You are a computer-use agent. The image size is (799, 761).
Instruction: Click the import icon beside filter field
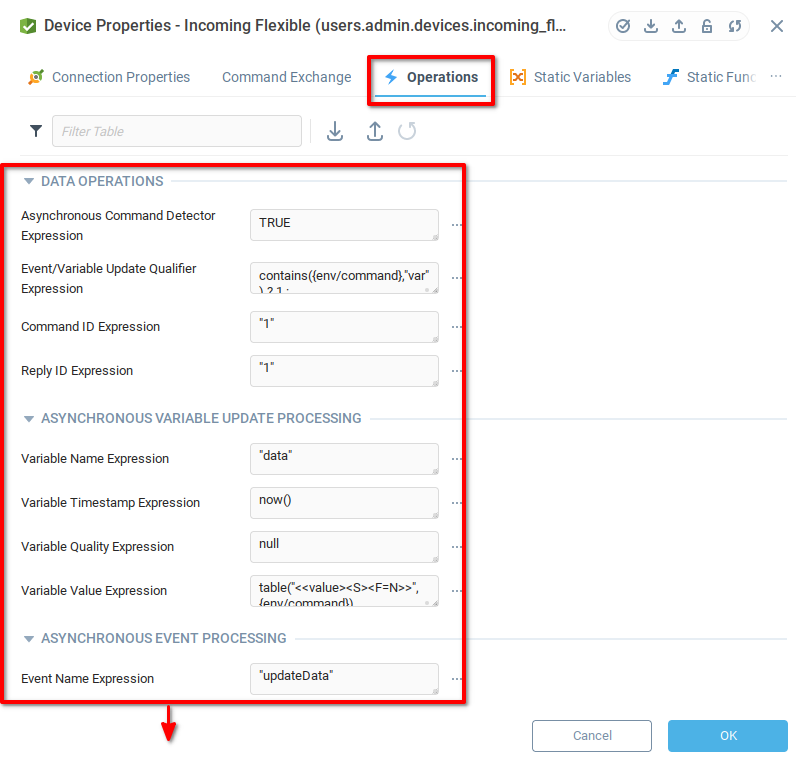click(335, 131)
